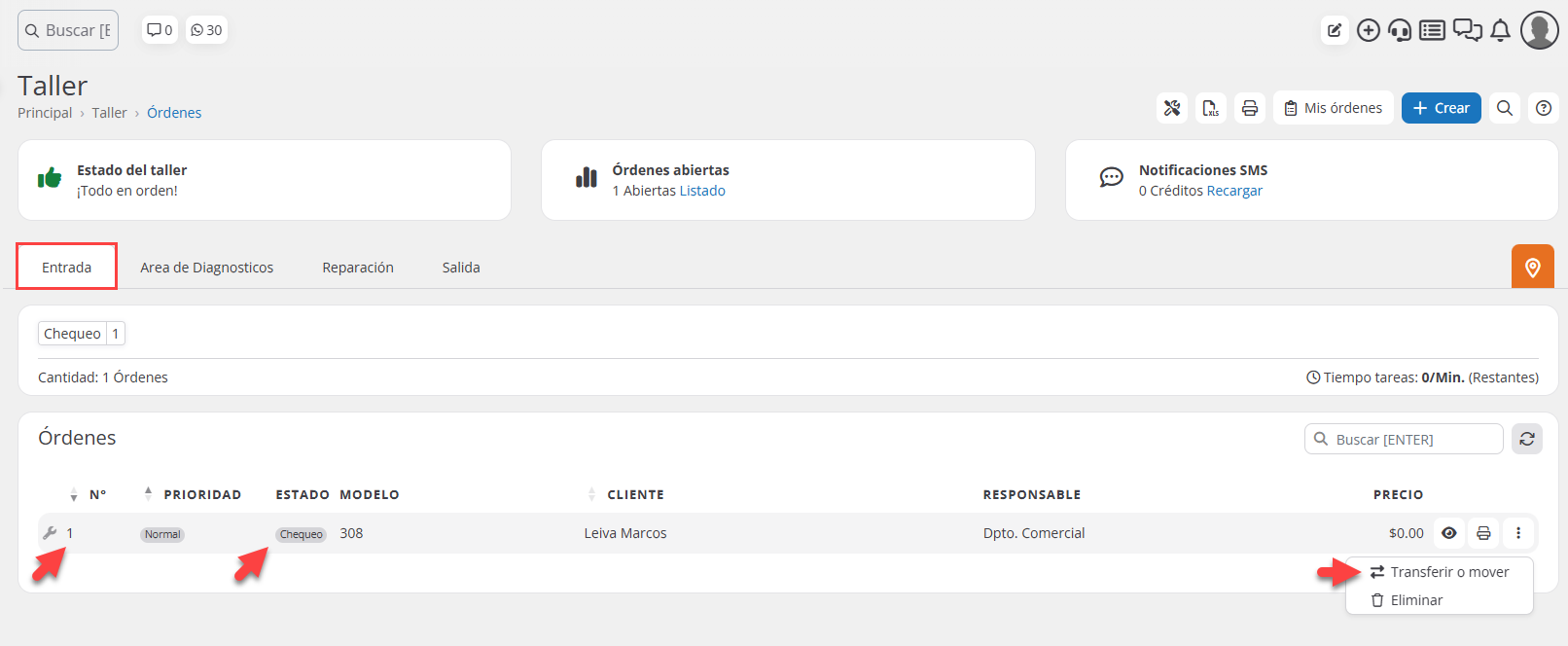Toggle the Chequeo status filter
Image resolution: width=1568 pixels, height=646 pixels.
82,334
